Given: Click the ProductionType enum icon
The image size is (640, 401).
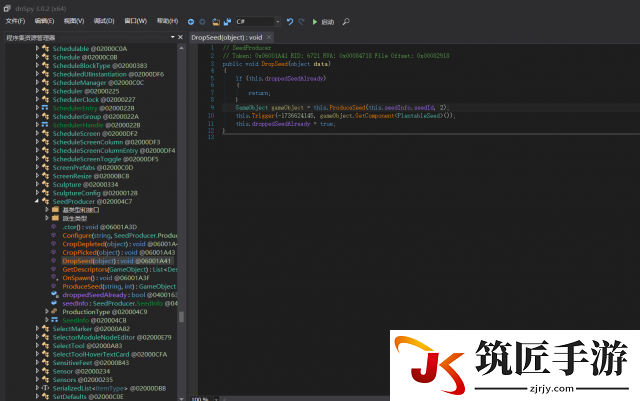Looking at the screenshot, I should pyautogui.click(x=54, y=311).
